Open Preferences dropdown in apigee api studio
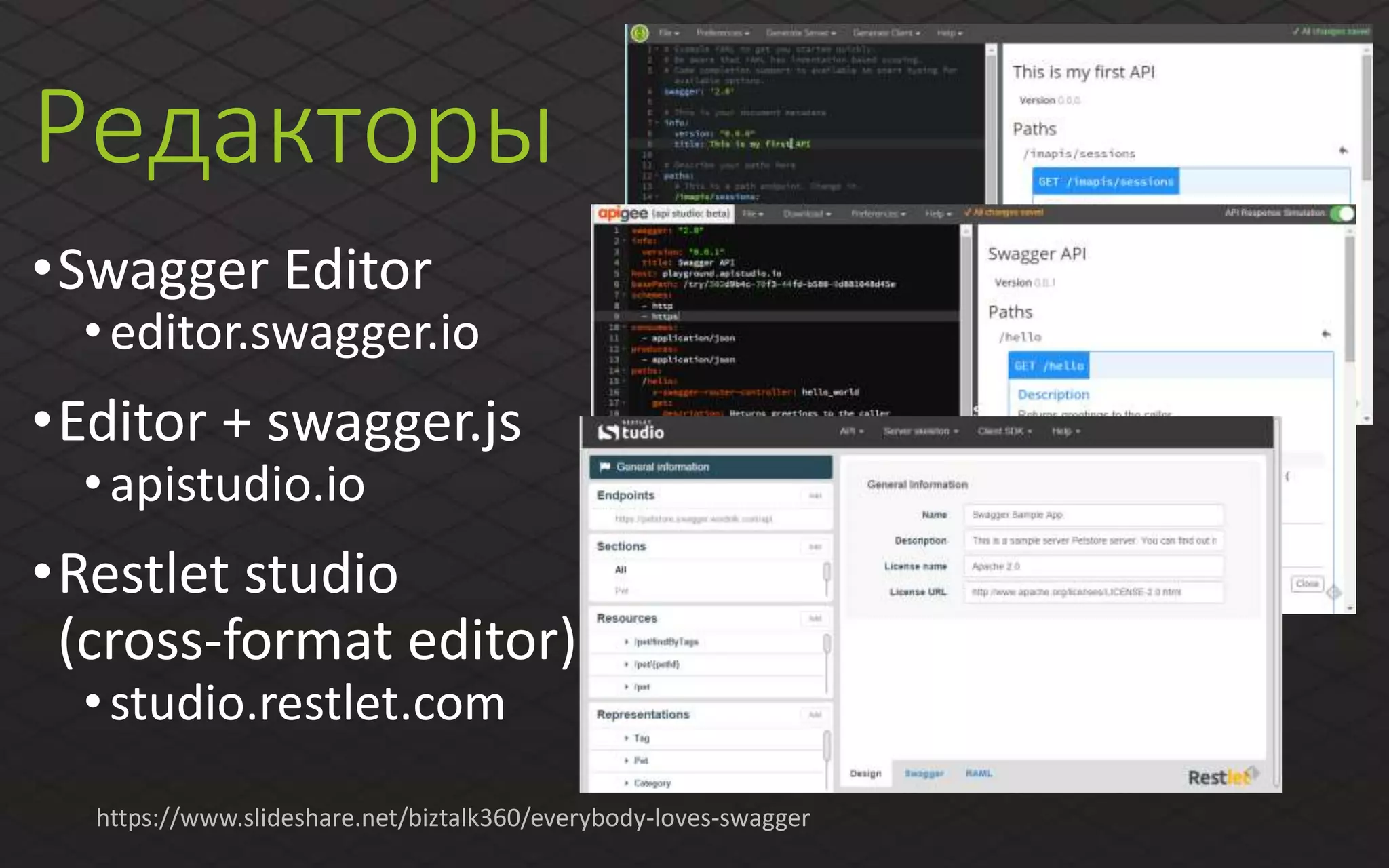 coord(878,214)
